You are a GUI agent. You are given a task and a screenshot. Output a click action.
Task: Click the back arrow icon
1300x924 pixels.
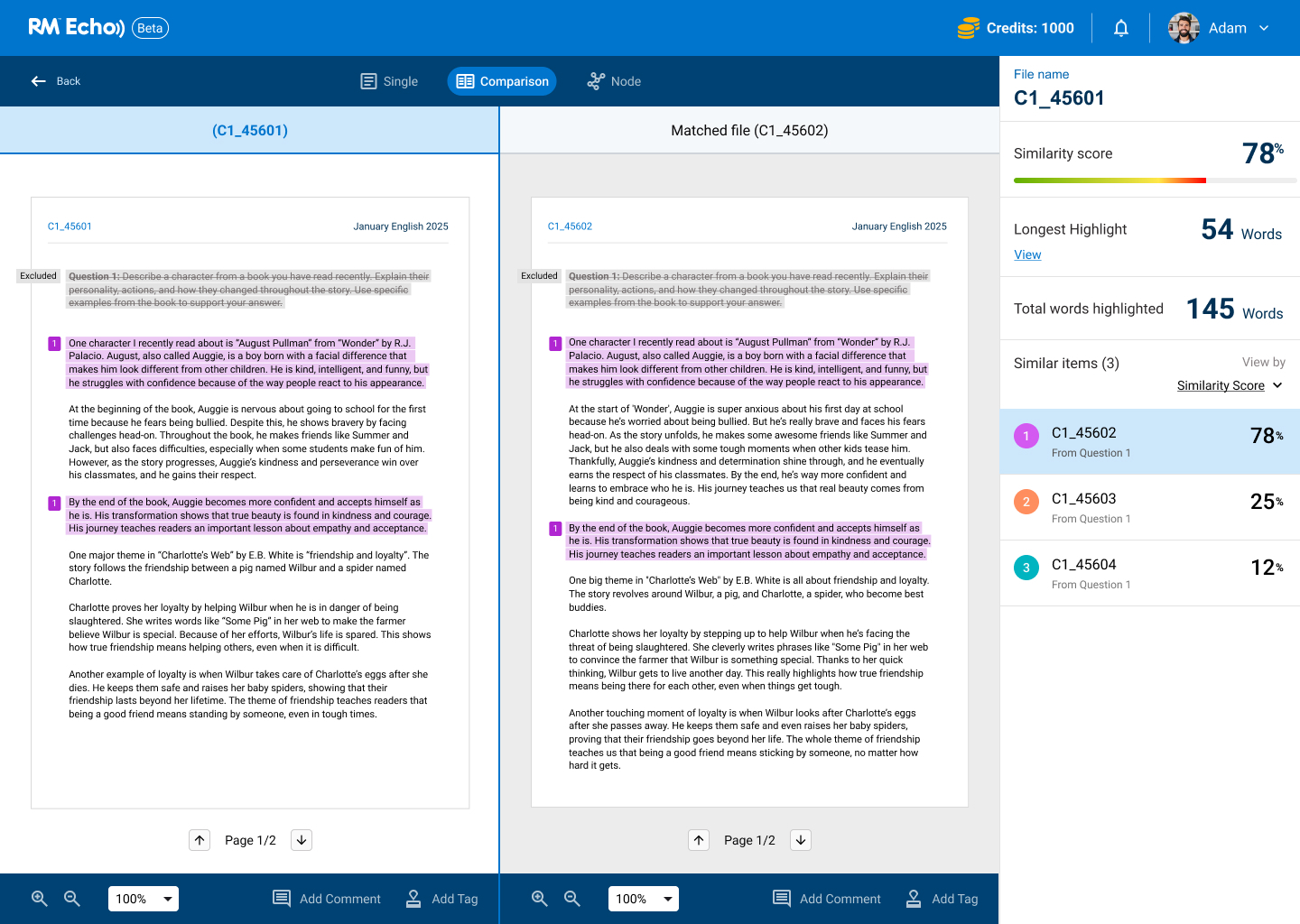click(x=39, y=81)
